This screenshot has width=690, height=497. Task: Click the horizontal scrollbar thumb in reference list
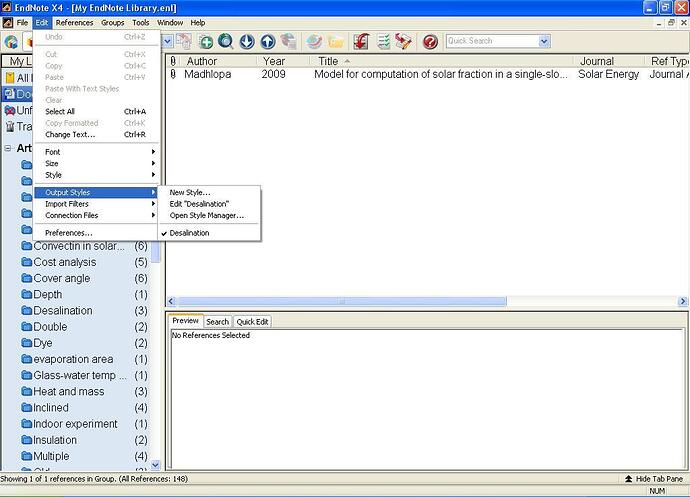click(342, 302)
